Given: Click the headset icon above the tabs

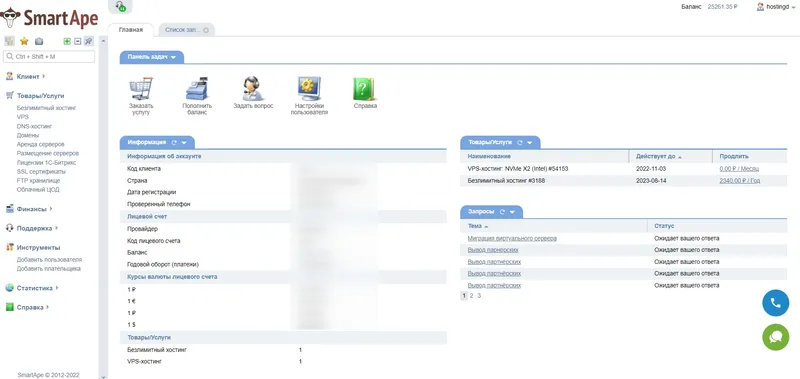Looking at the screenshot, I should coord(120,6).
